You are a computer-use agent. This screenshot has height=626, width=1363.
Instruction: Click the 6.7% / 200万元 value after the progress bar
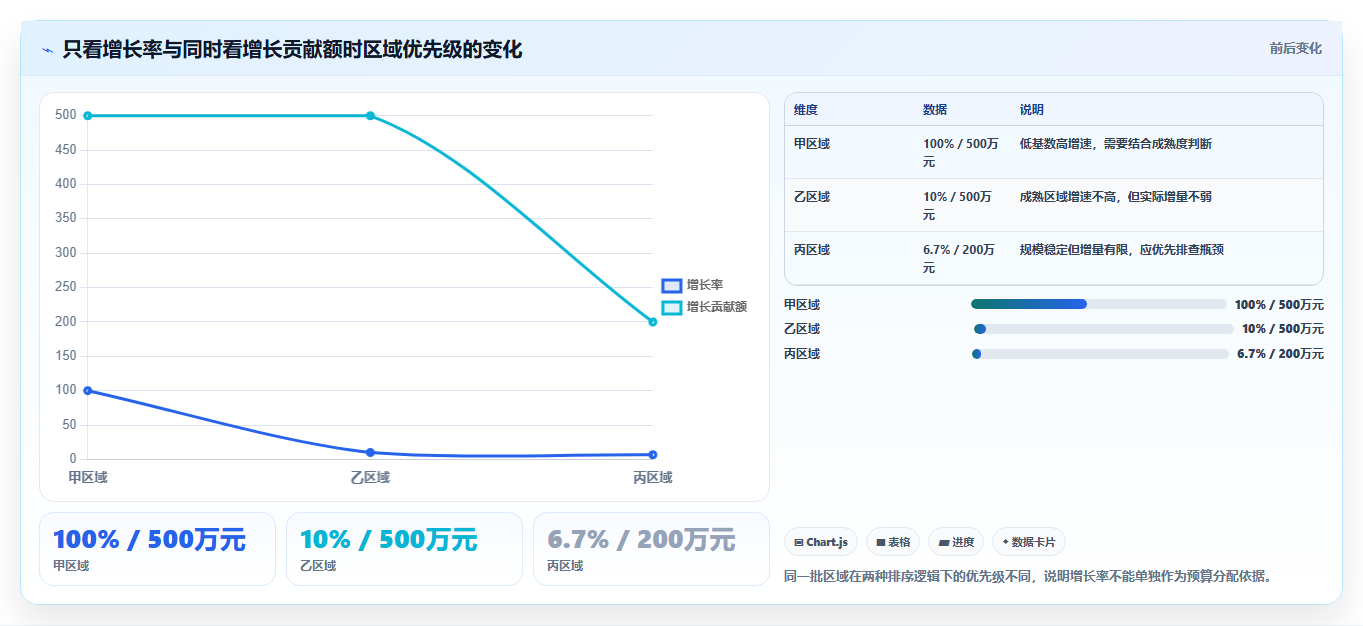click(x=1280, y=354)
